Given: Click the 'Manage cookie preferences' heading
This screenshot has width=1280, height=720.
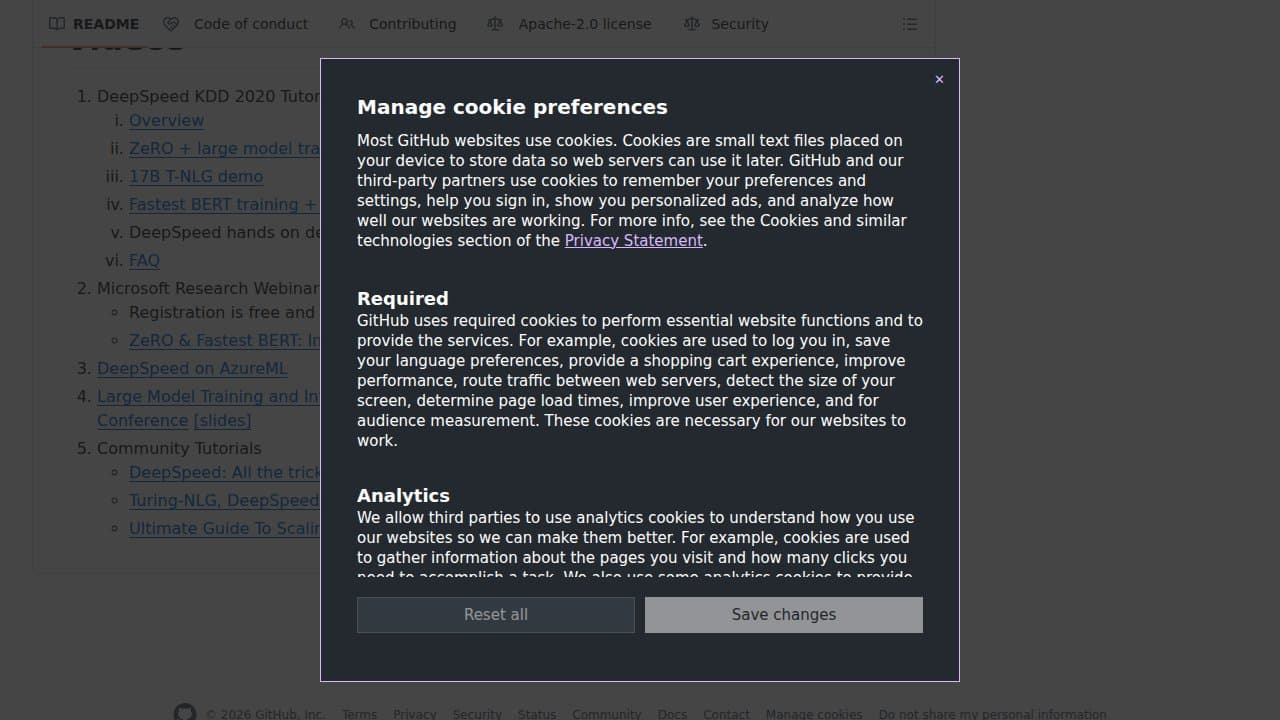Looking at the screenshot, I should point(512,107).
